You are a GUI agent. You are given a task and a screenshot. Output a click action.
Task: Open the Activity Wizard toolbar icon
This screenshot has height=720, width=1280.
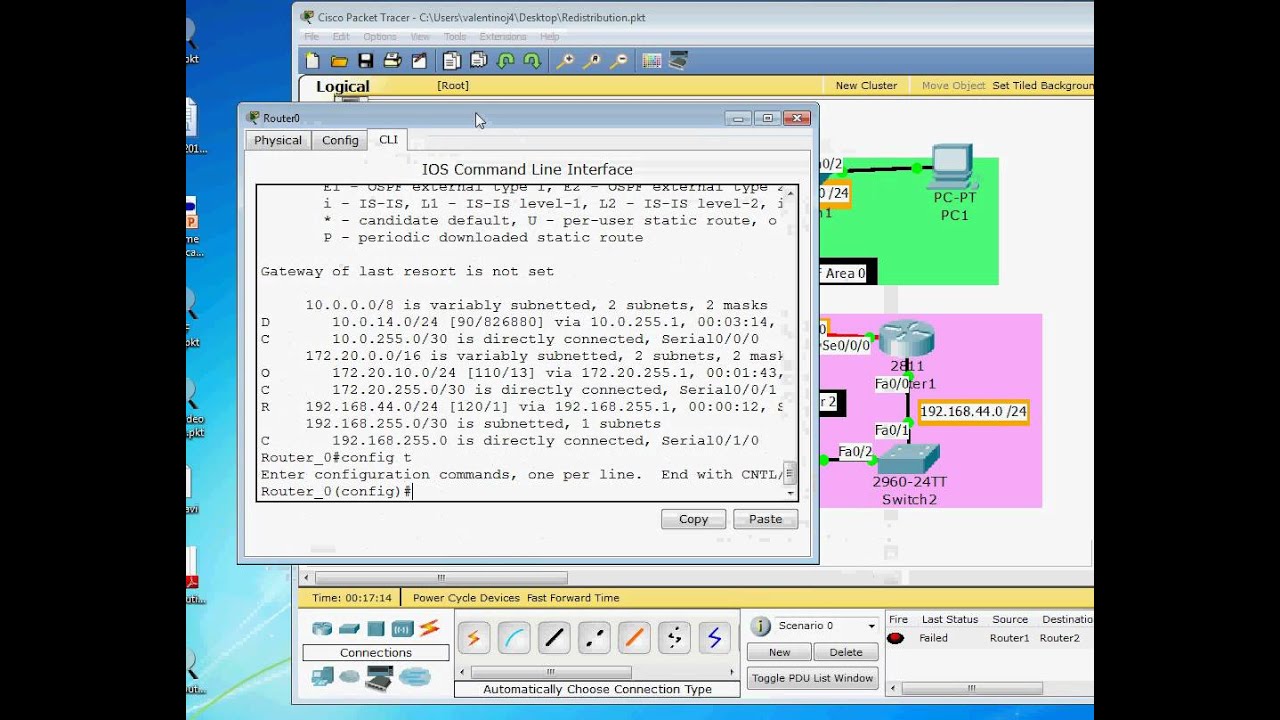click(419, 61)
